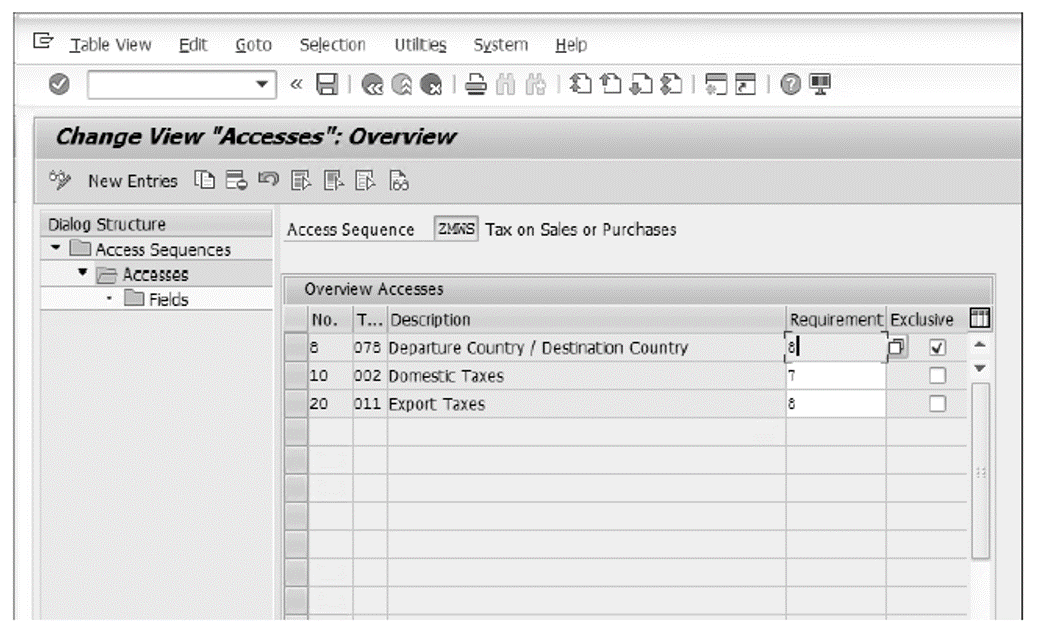
Task: Open Find with the binoculars icon
Action: click(x=506, y=85)
